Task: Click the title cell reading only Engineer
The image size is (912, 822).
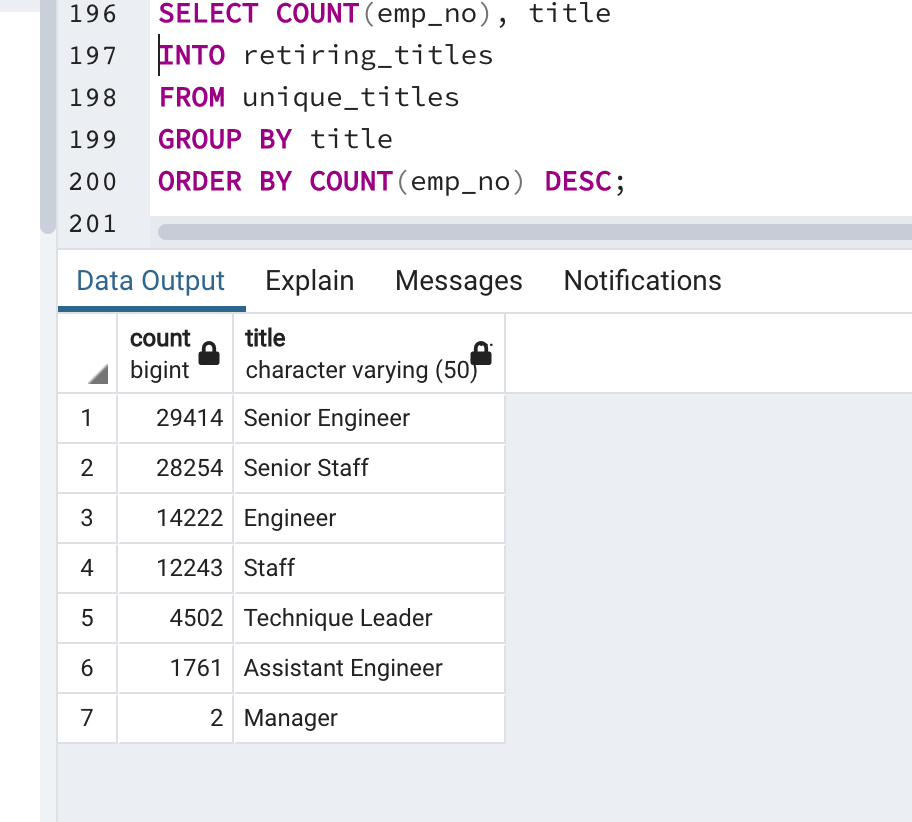Action: [x=369, y=518]
